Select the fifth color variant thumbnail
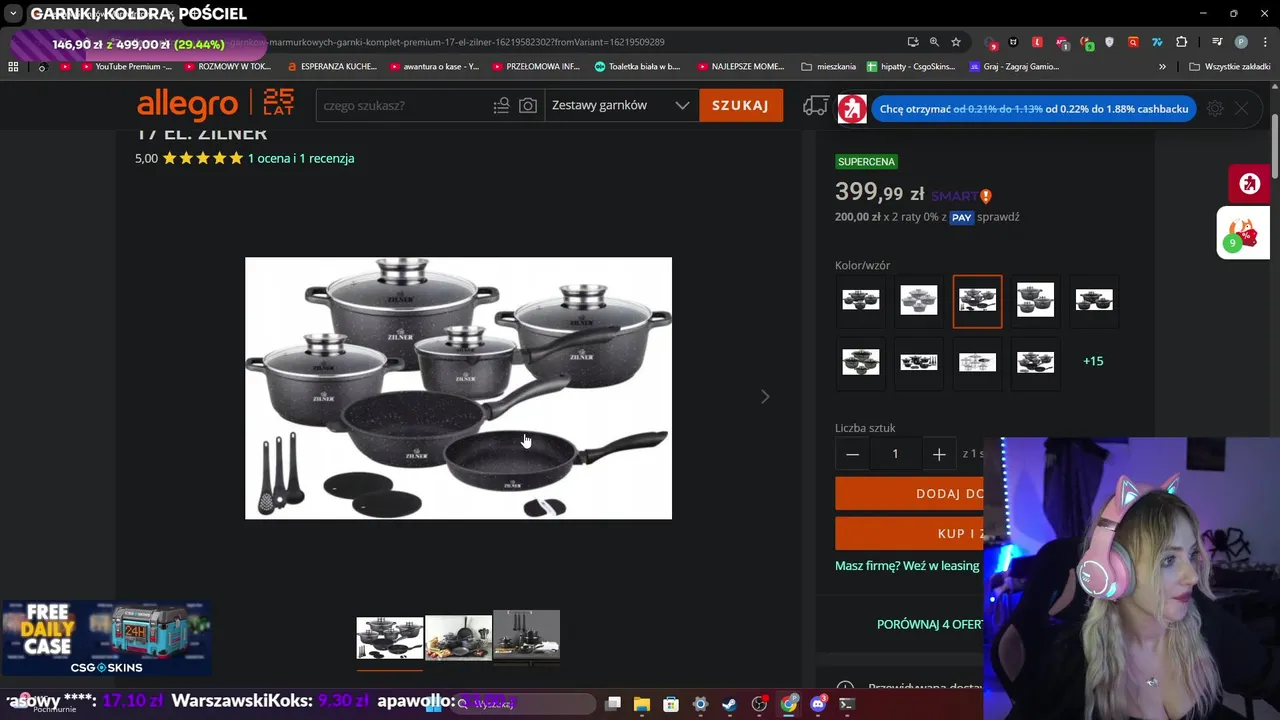 (x=1093, y=301)
